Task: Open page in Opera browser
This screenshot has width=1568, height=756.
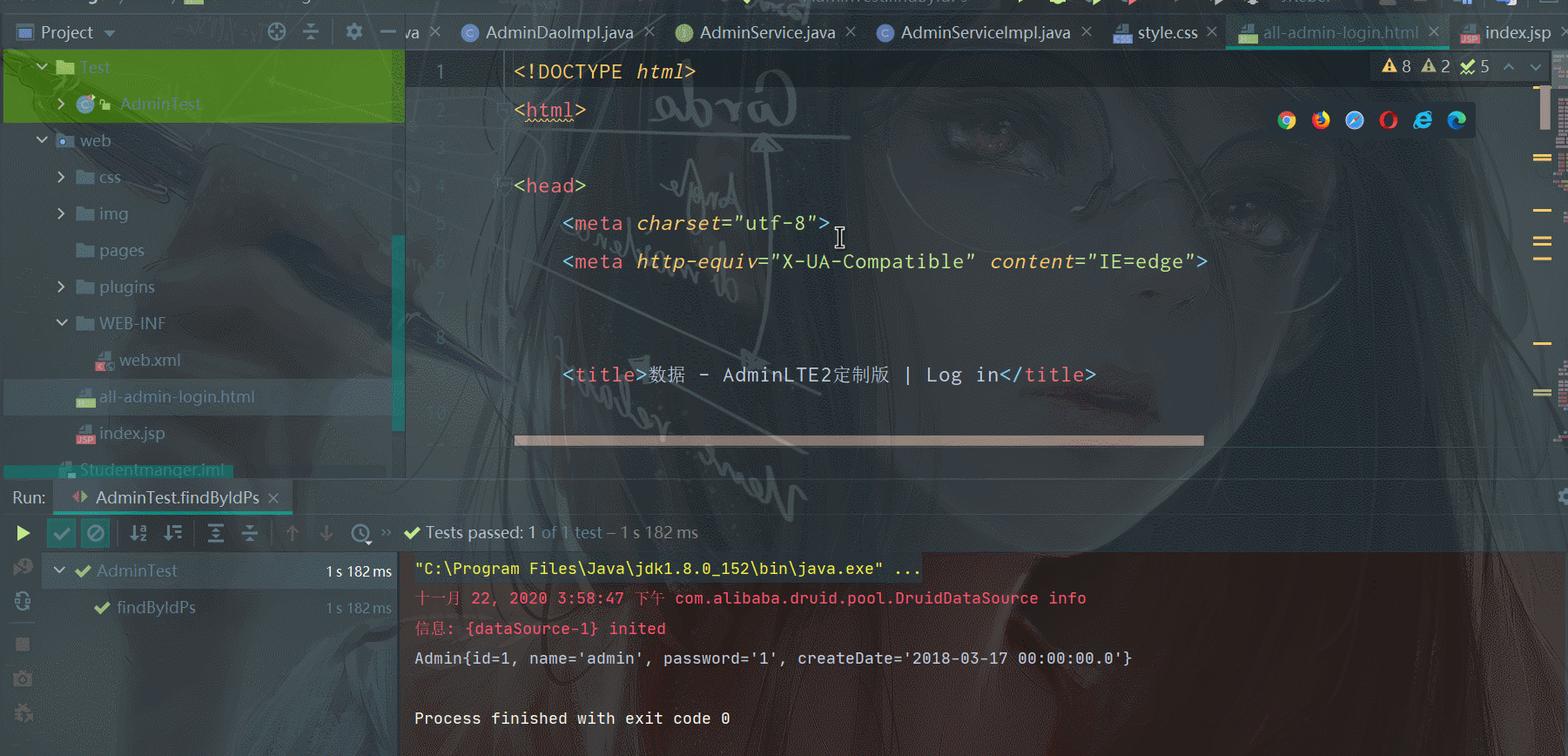Action: 1389,120
